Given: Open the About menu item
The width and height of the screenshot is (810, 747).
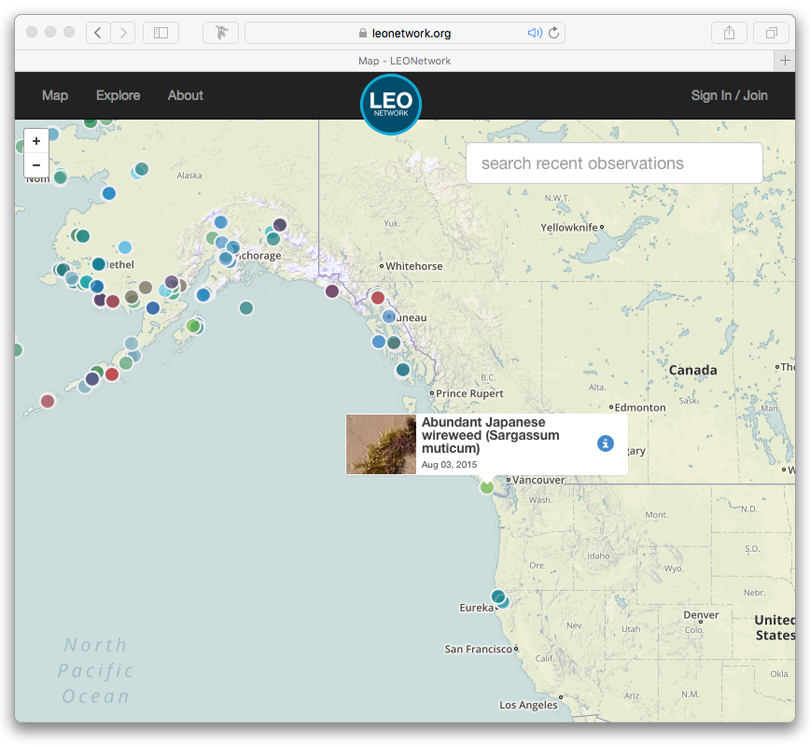Looking at the screenshot, I should coord(185,96).
